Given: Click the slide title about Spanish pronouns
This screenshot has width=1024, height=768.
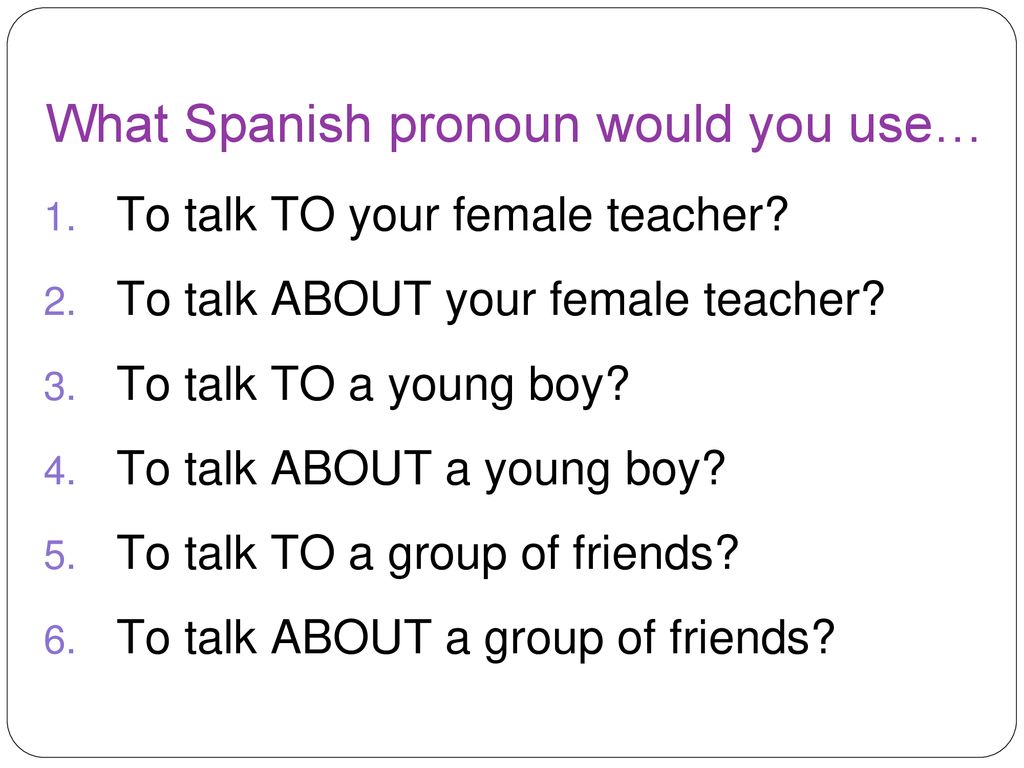Looking at the screenshot, I should (x=513, y=124).
